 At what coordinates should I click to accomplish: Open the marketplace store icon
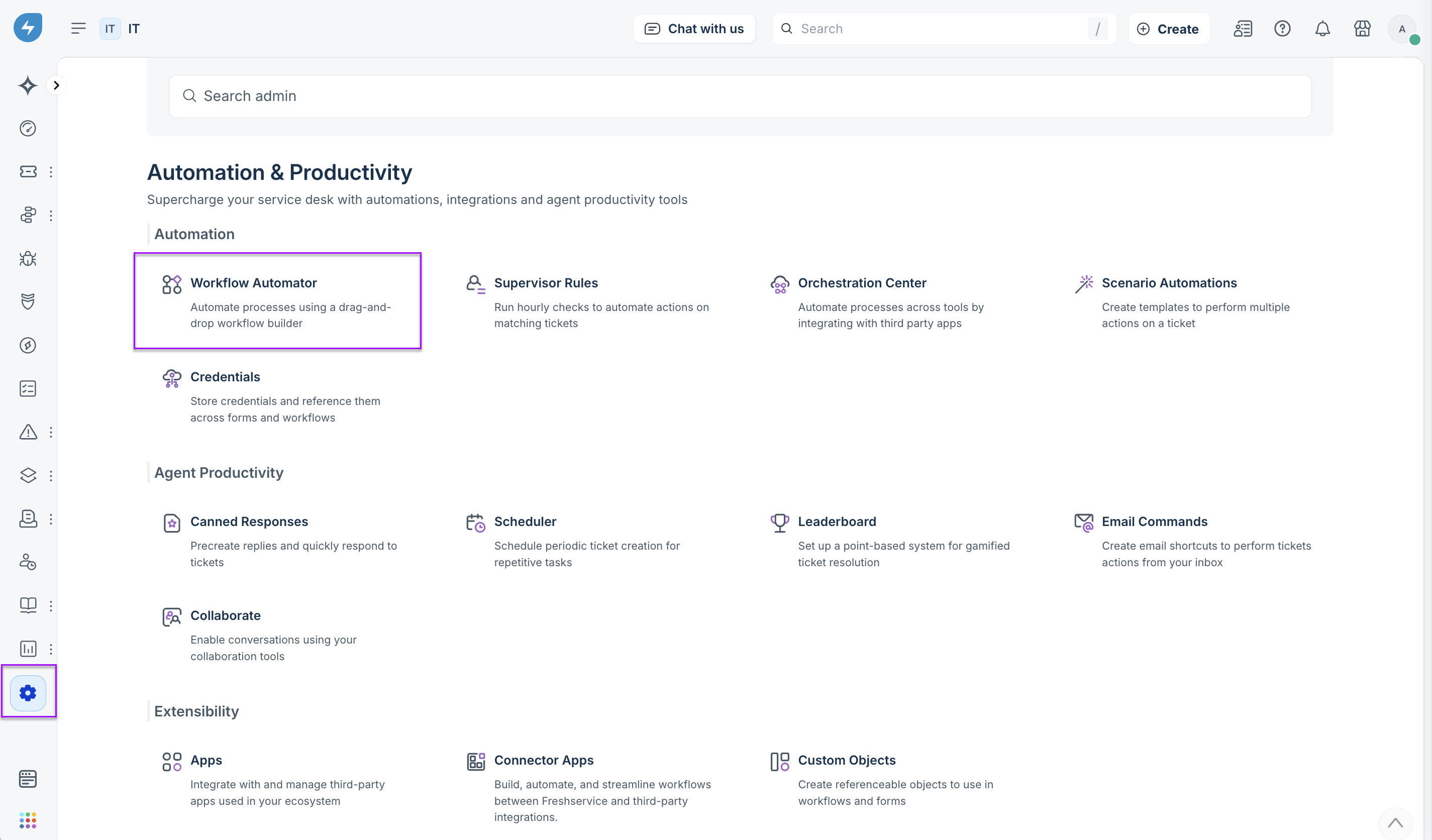point(1362,29)
